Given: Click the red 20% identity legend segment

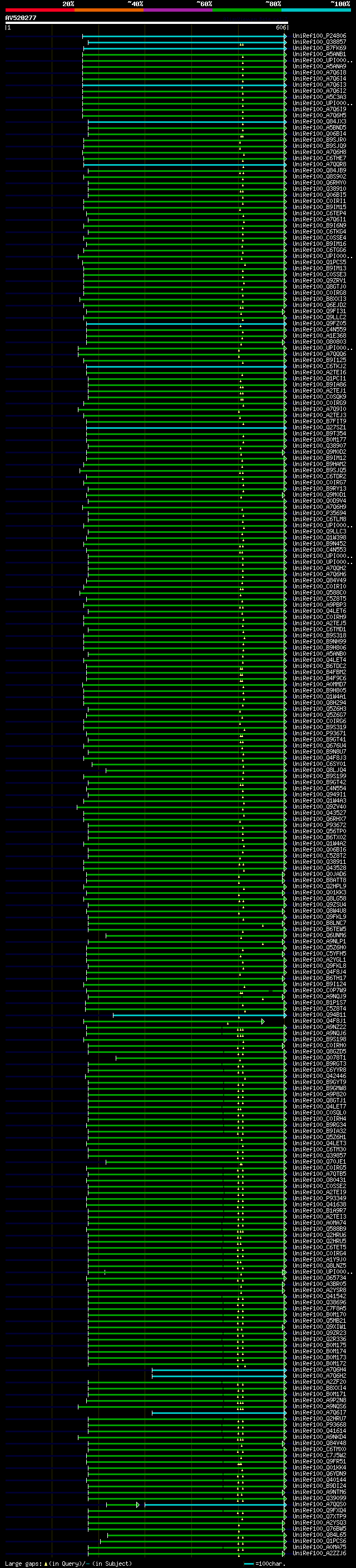Looking at the screenshot, I should coord(39,10).
